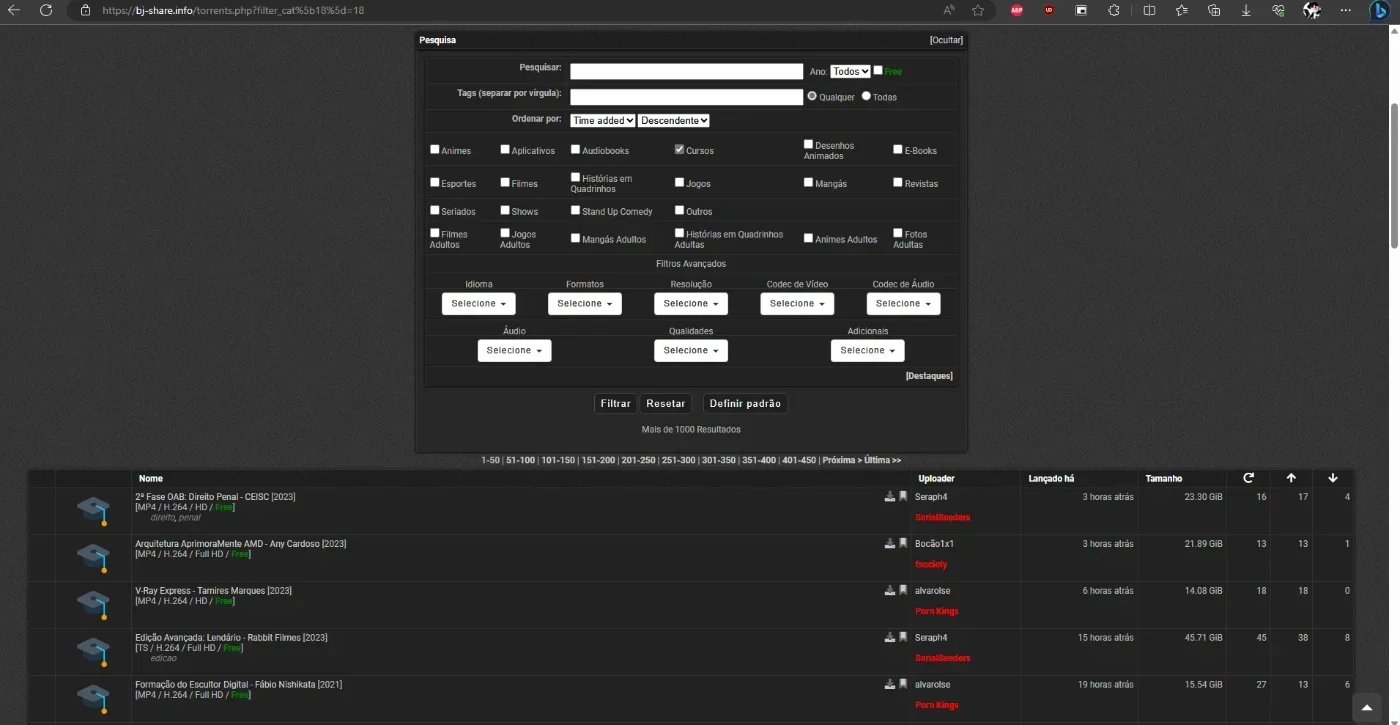Click the graduation cap icon for V-Ray Express

tap(93, 605)
